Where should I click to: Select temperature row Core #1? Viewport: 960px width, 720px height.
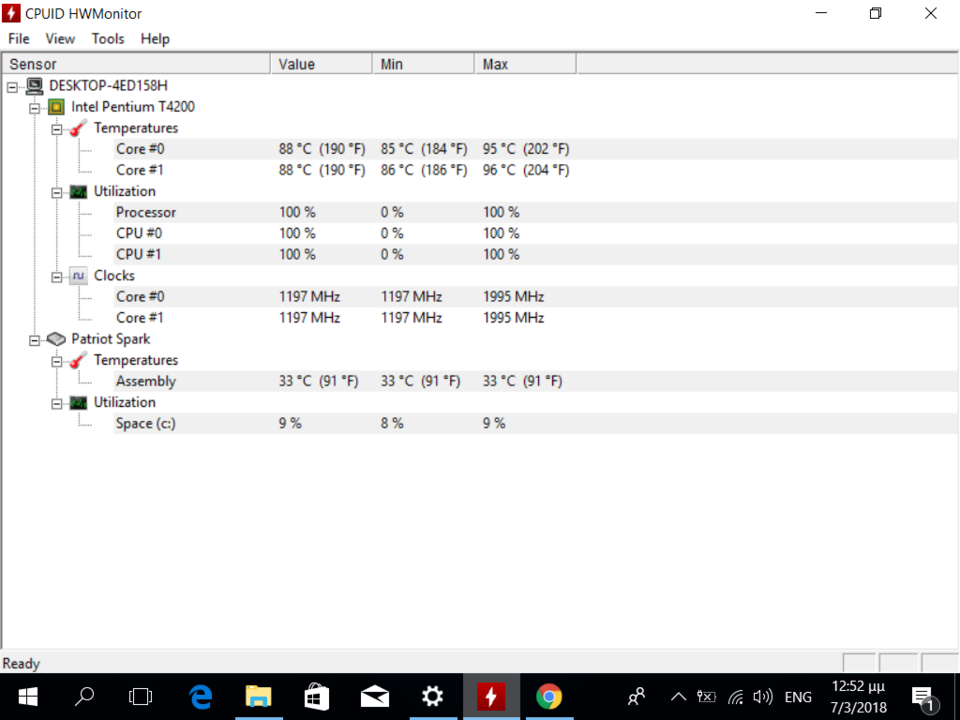(536, 170)
